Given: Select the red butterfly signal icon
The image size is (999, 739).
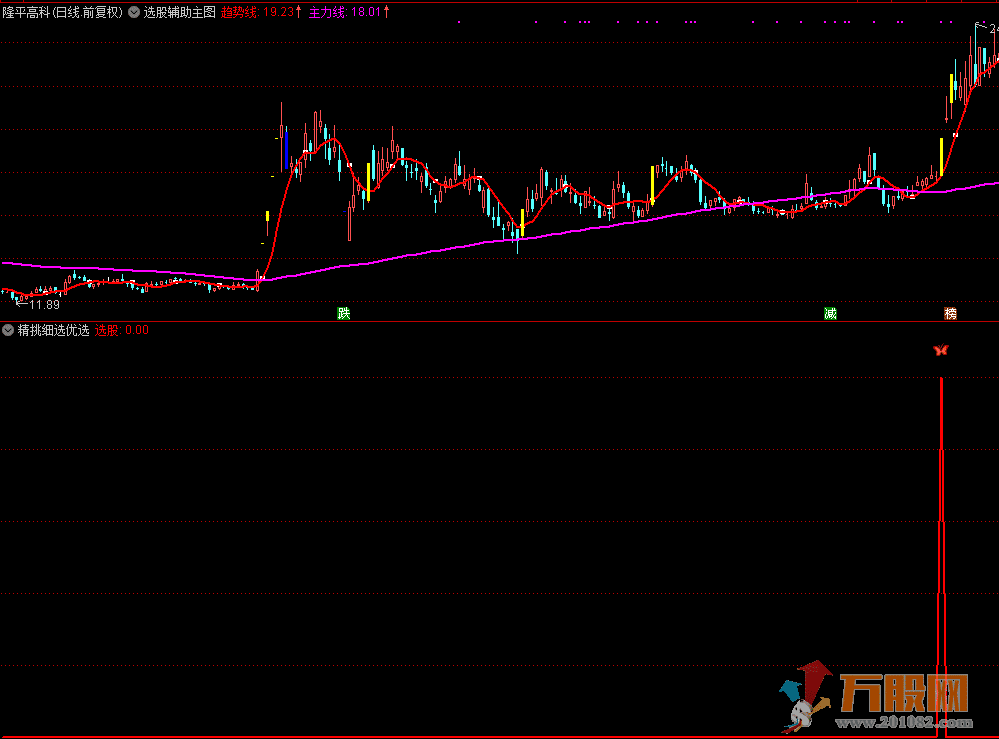Looking at the screenshot, I should coord(940,350).
